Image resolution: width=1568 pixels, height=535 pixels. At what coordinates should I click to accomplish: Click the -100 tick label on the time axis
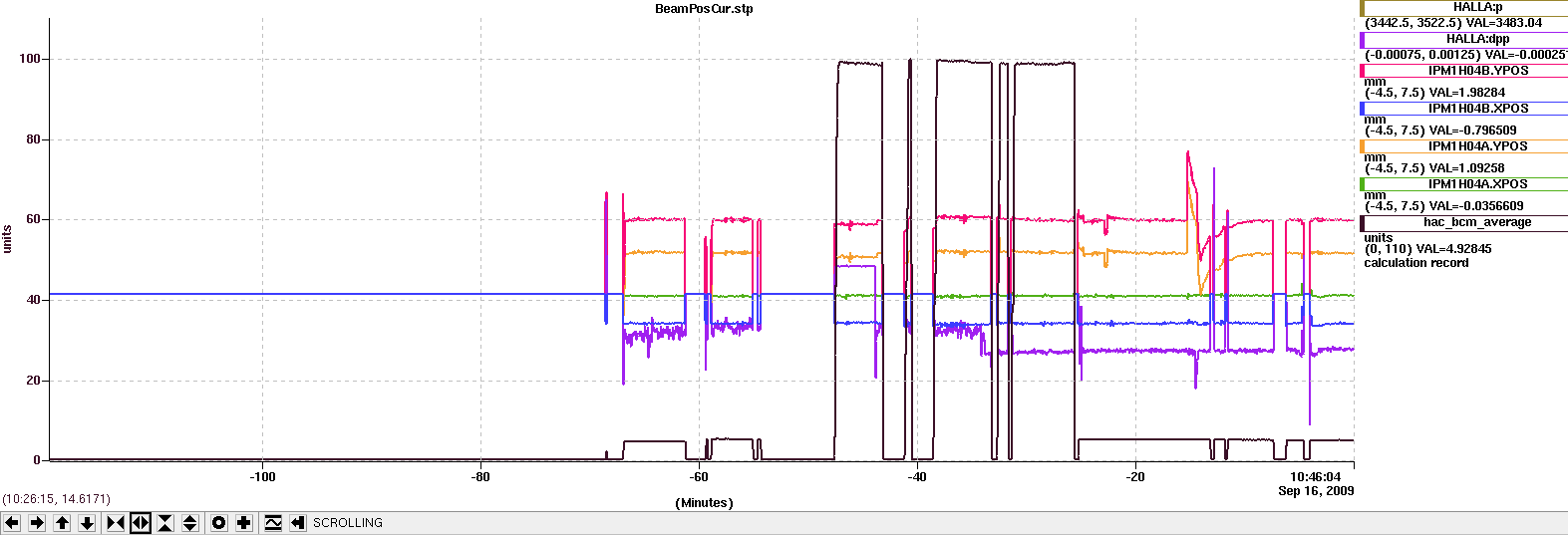click(x=263, y=477)
